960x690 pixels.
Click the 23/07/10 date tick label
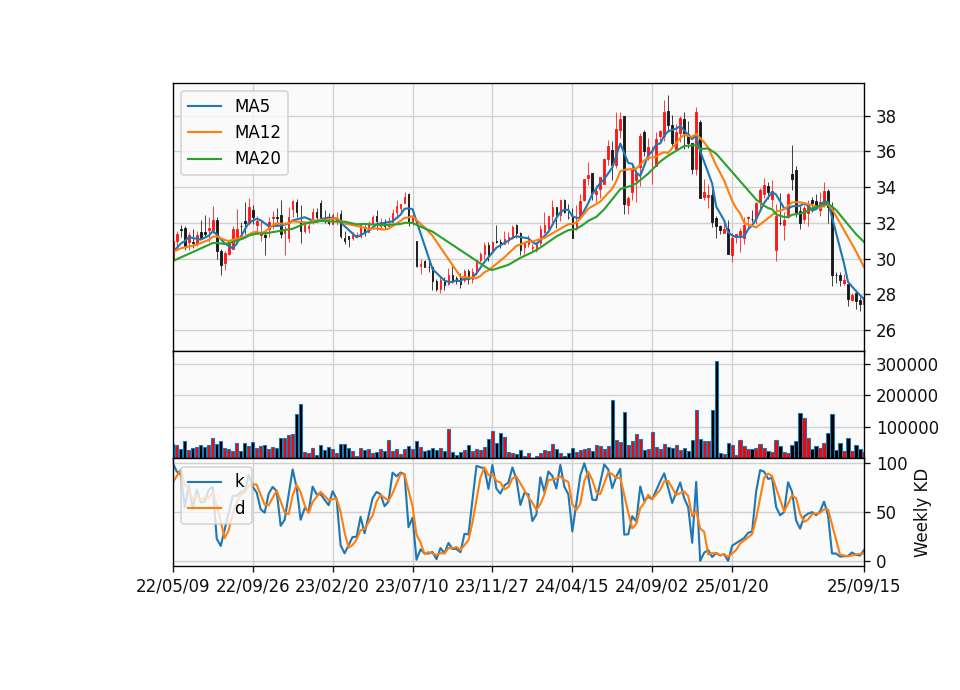coord(412,586)
